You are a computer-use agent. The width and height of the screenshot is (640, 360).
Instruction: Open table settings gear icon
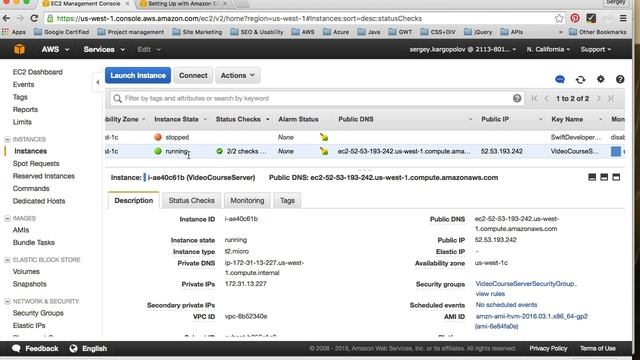(x=600, y=79)
